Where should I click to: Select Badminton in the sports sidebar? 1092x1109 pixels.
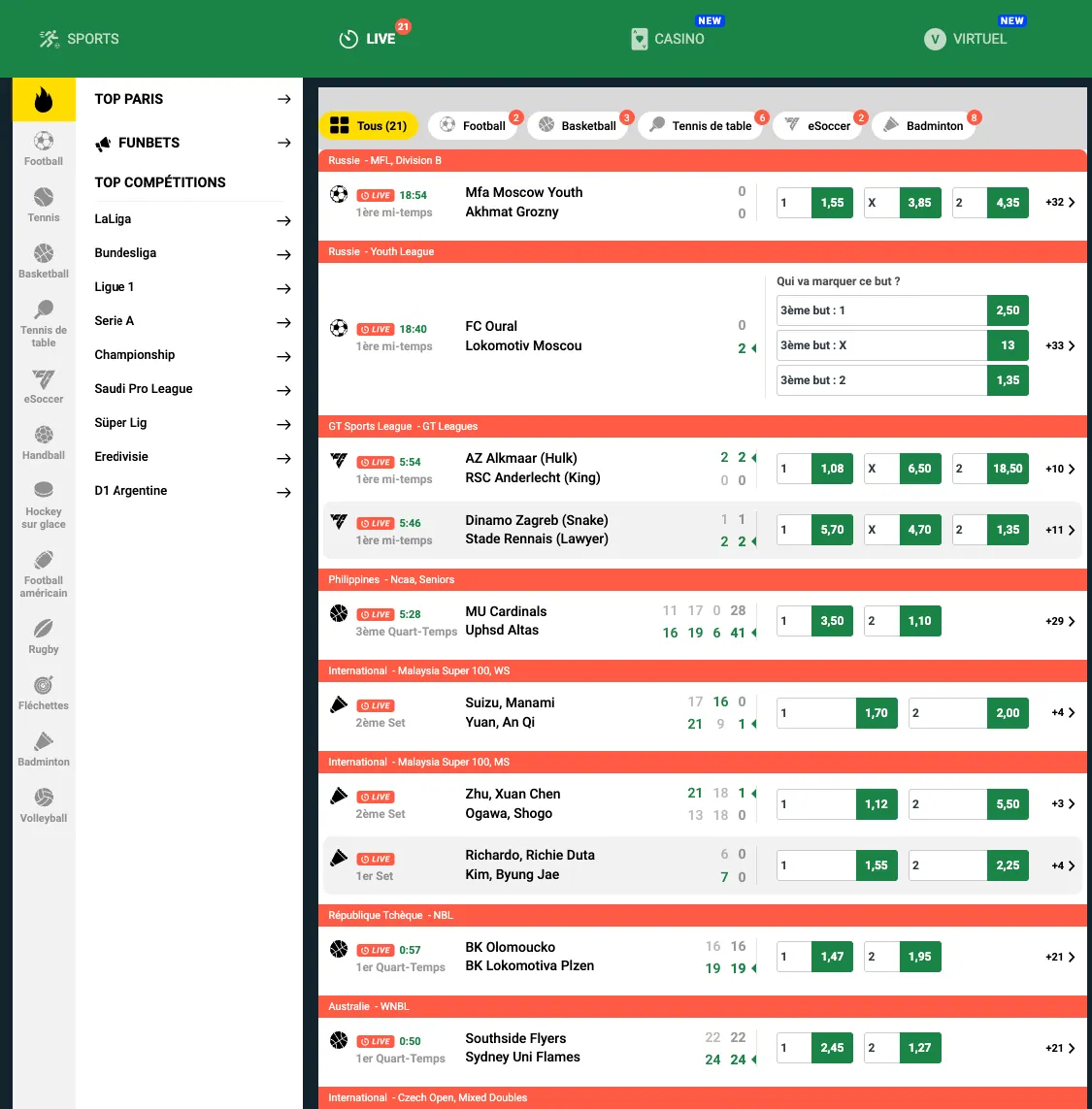point(44,749)
